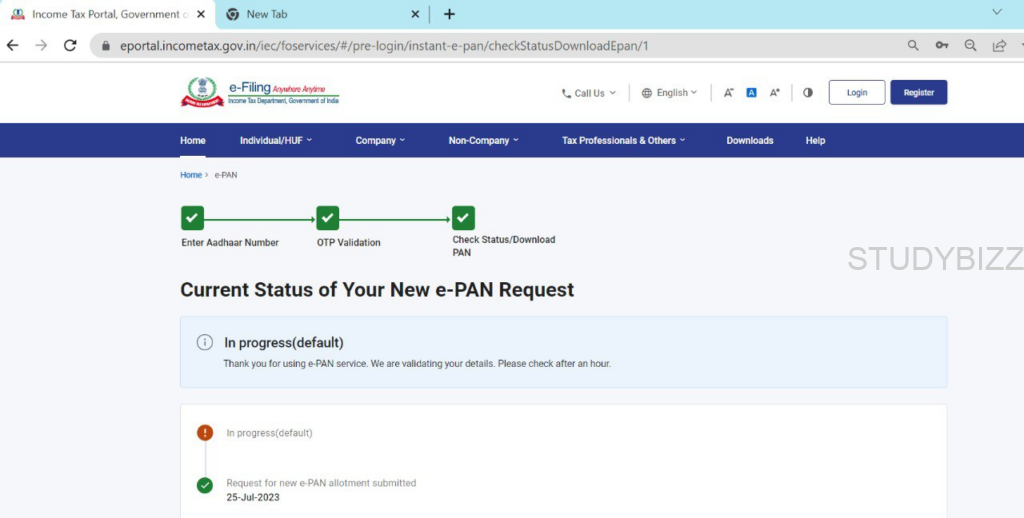Expand the Individual/HUF menu
The width and height of the screenshot is (1024, 518).
276,141
